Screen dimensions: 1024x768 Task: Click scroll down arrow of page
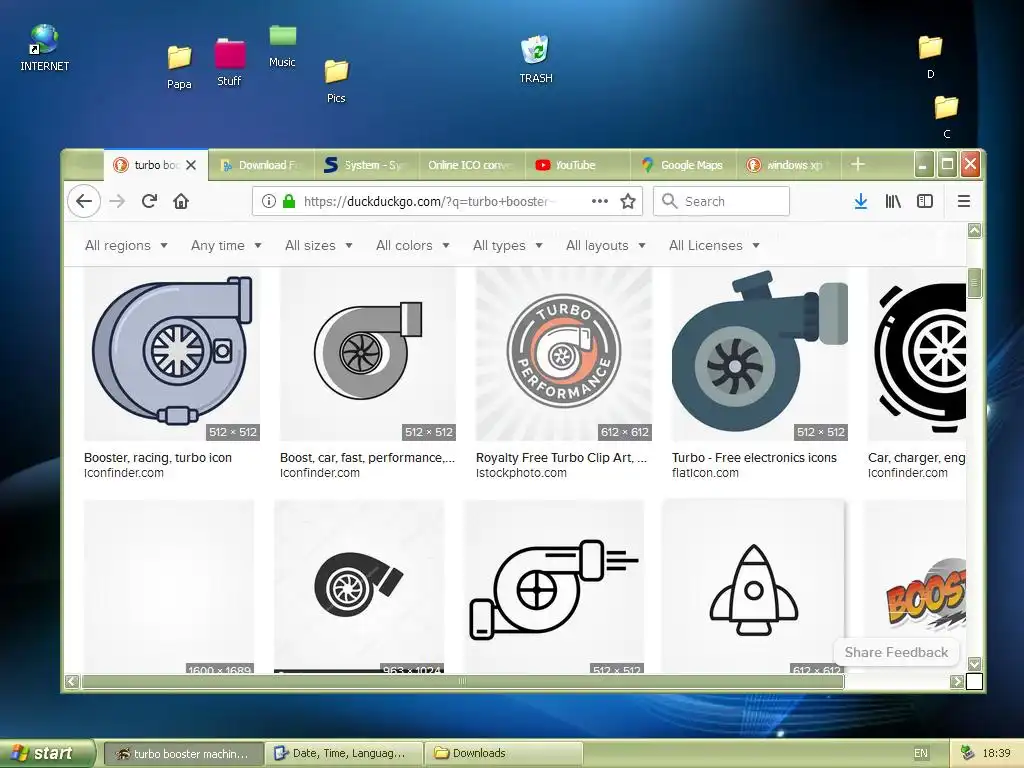(x=974, y=664)
